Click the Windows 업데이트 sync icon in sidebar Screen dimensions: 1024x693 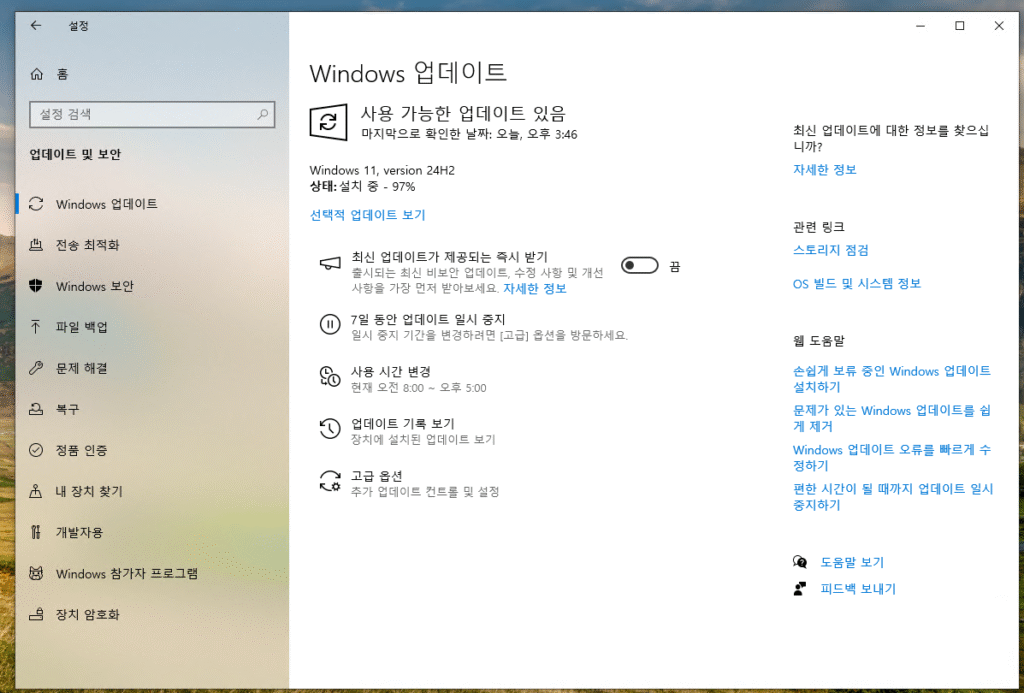pos(37,204)
